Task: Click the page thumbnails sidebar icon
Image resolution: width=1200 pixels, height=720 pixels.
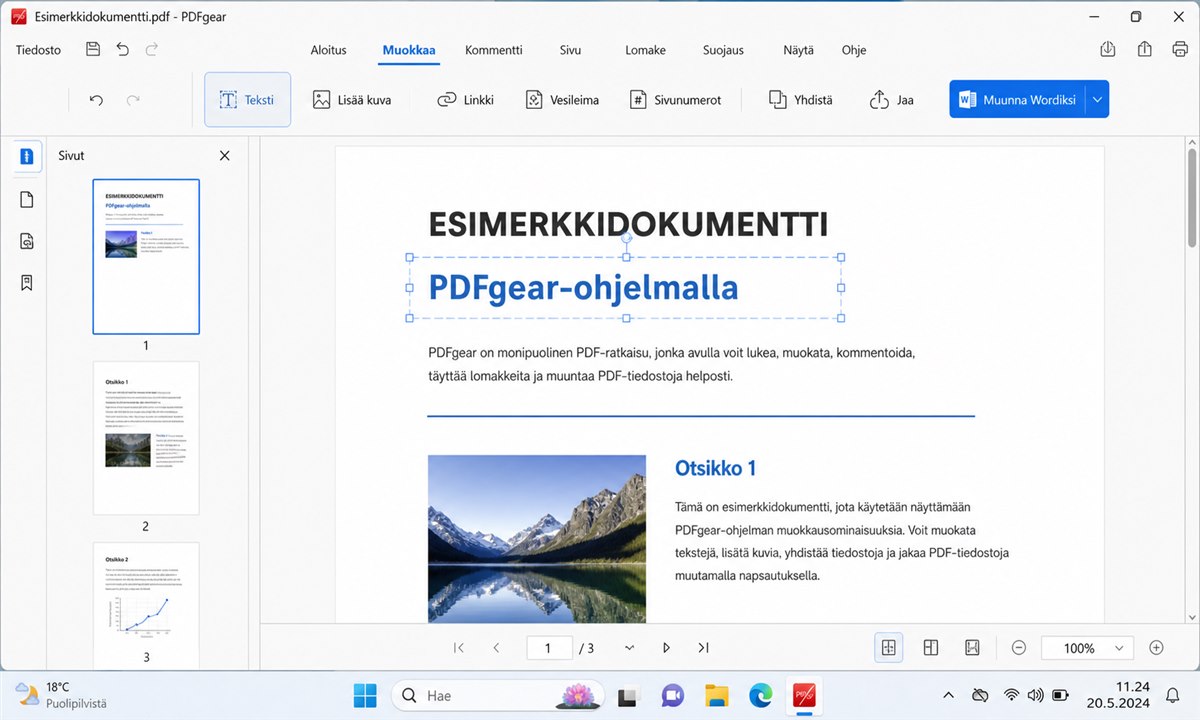Action: (x=27, y=156)
